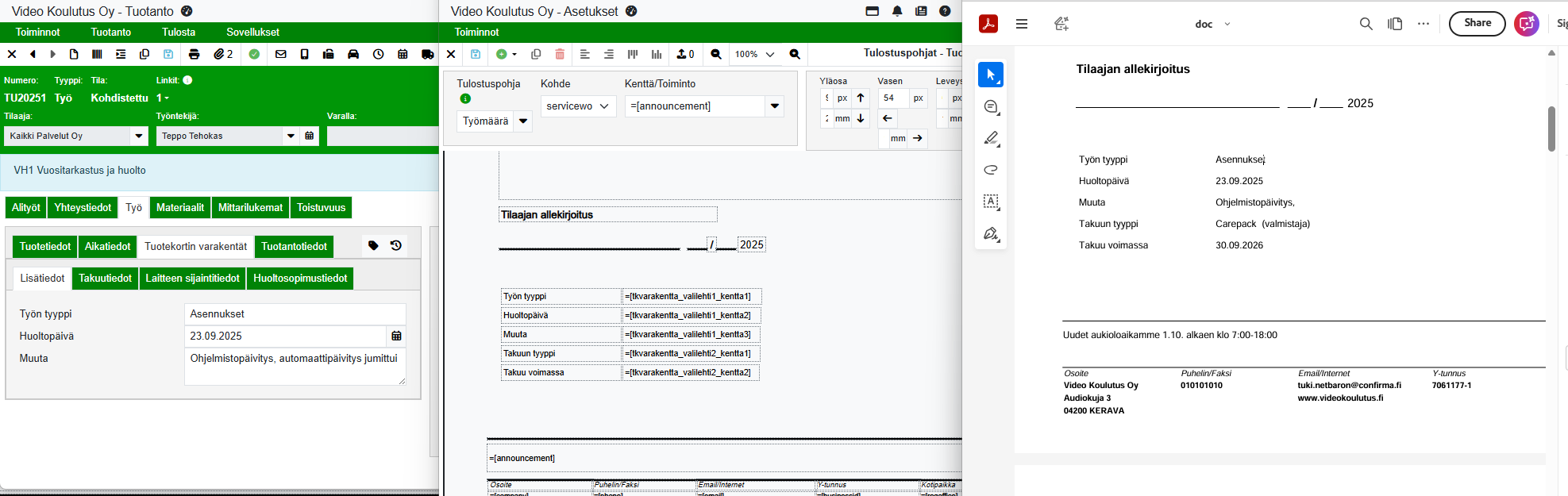This screenshot has width=1568, height=496.
Task: Open the Tulosta menu
Action: coord(179,32)
